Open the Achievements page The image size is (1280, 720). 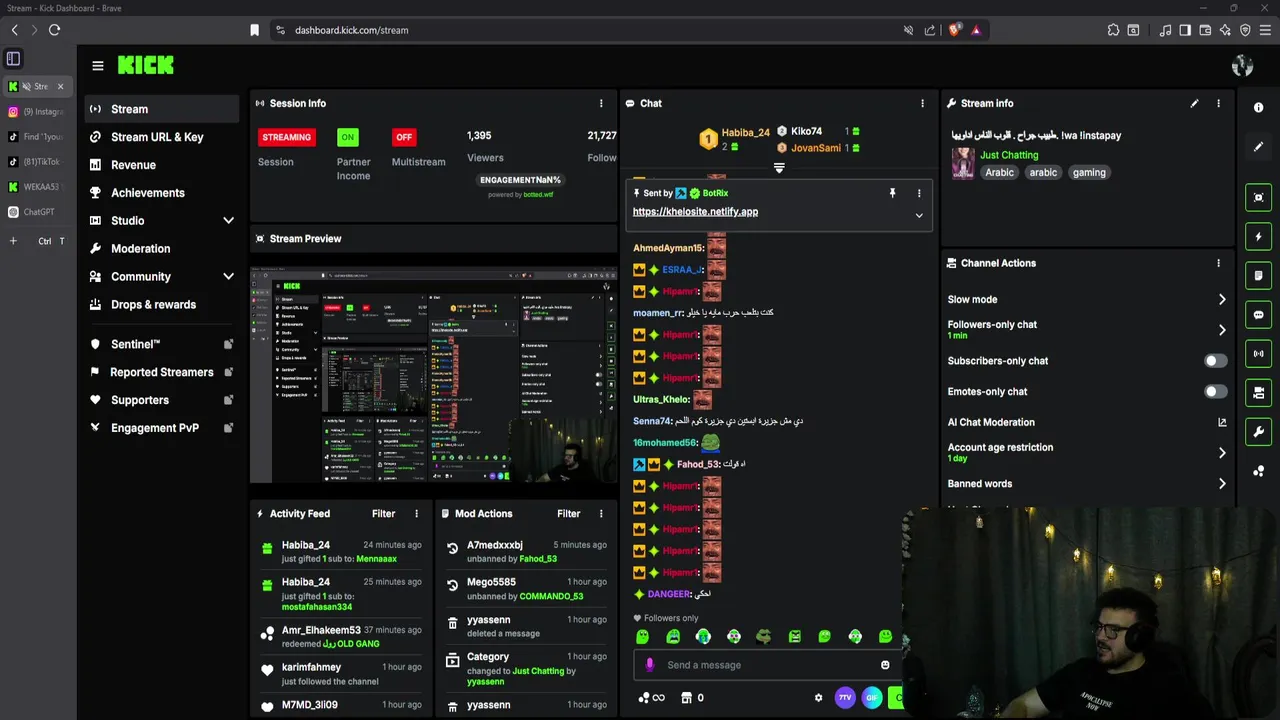click(148, 193)
